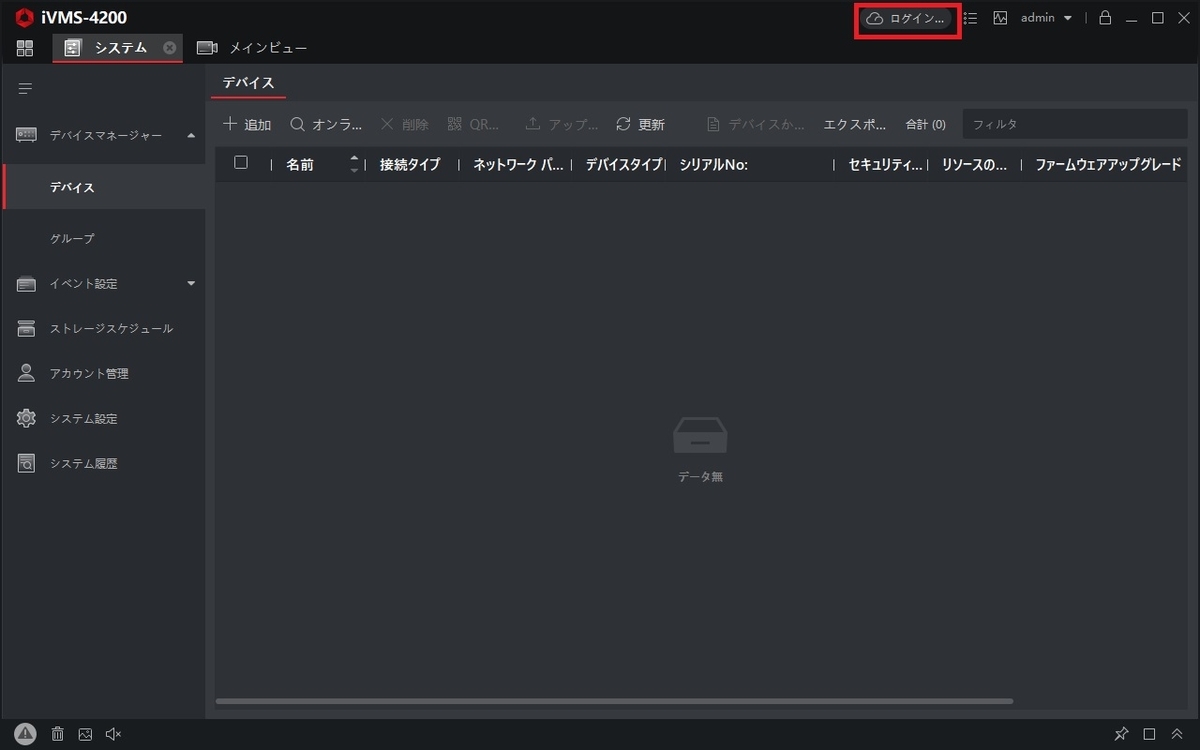Select all devices with the header checkbox
Viewport: 1200px width, 750px height.
point(240,163)
